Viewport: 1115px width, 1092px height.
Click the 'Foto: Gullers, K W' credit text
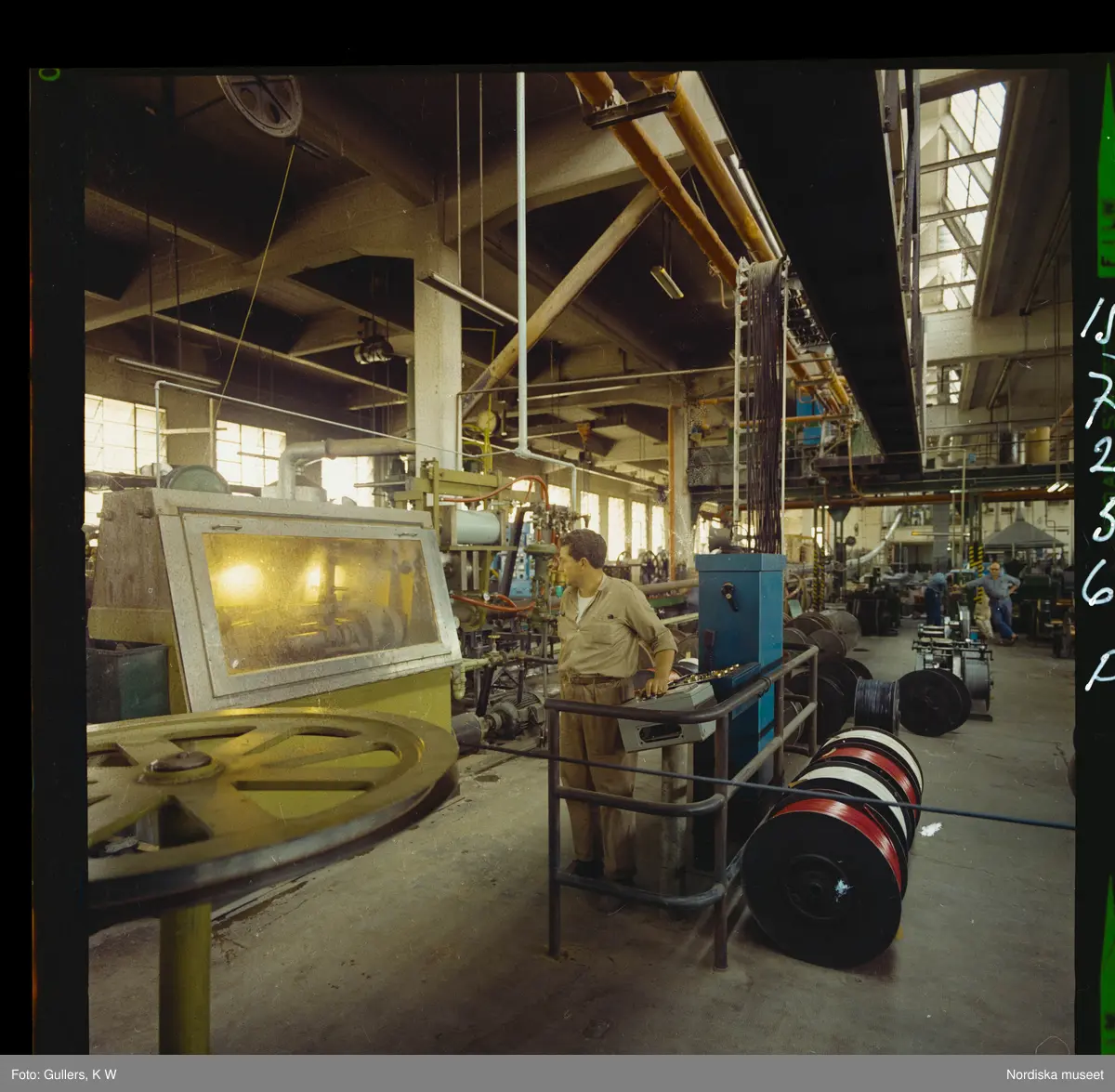58,1074
